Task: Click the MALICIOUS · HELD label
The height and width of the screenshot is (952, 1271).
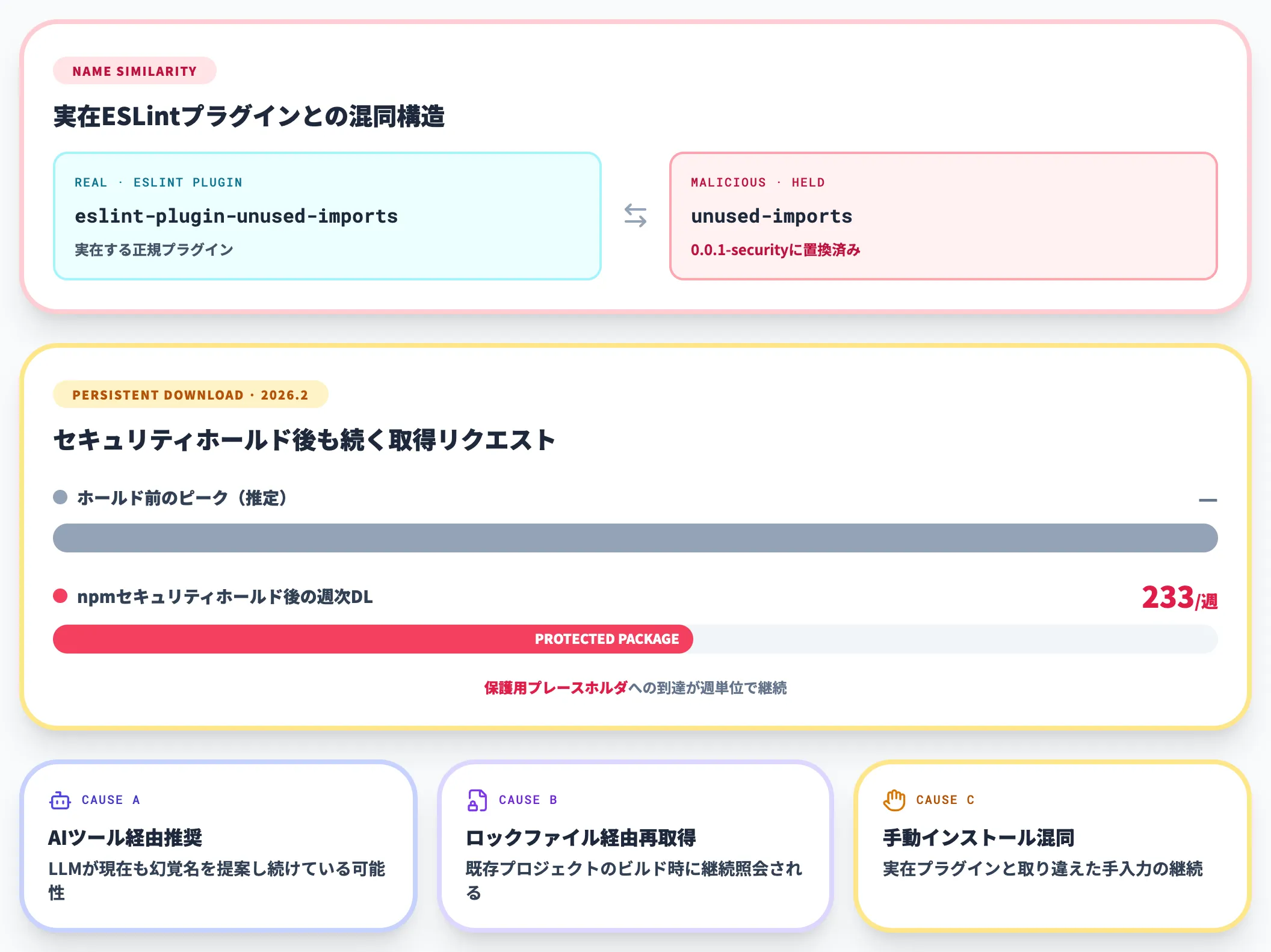Action: (758, 182)
